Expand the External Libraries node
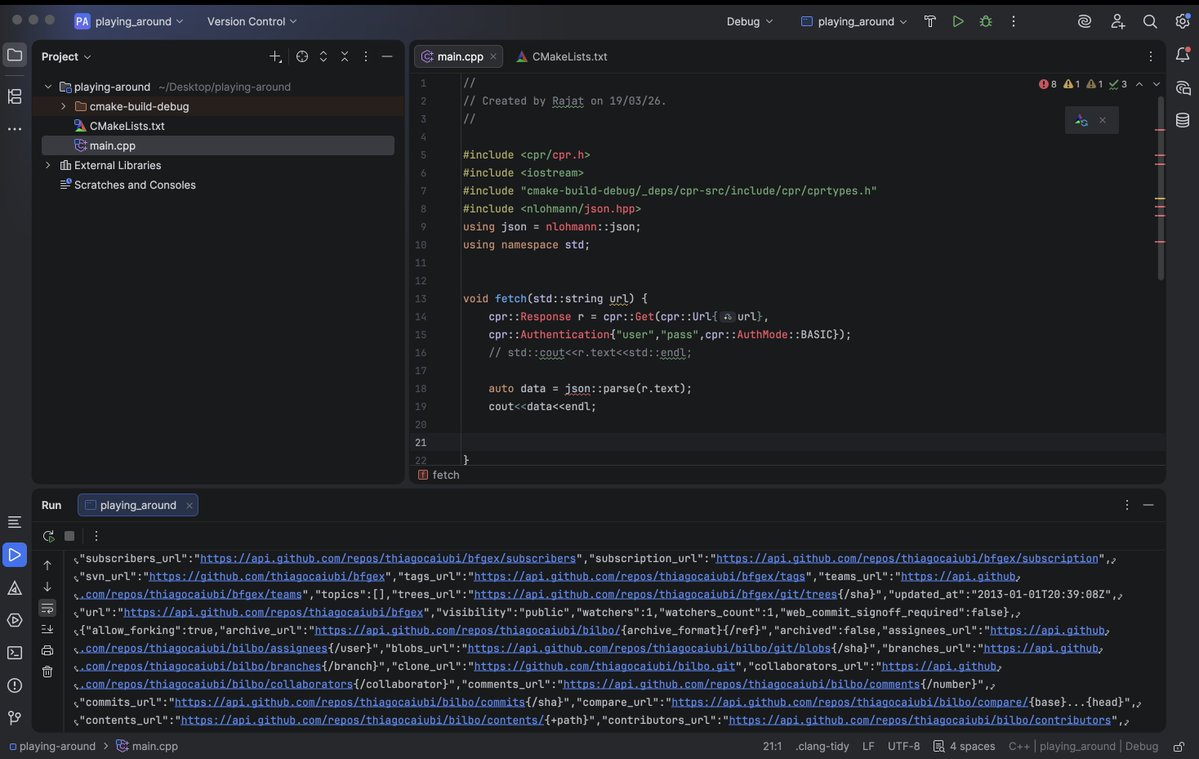 [47, 165]
